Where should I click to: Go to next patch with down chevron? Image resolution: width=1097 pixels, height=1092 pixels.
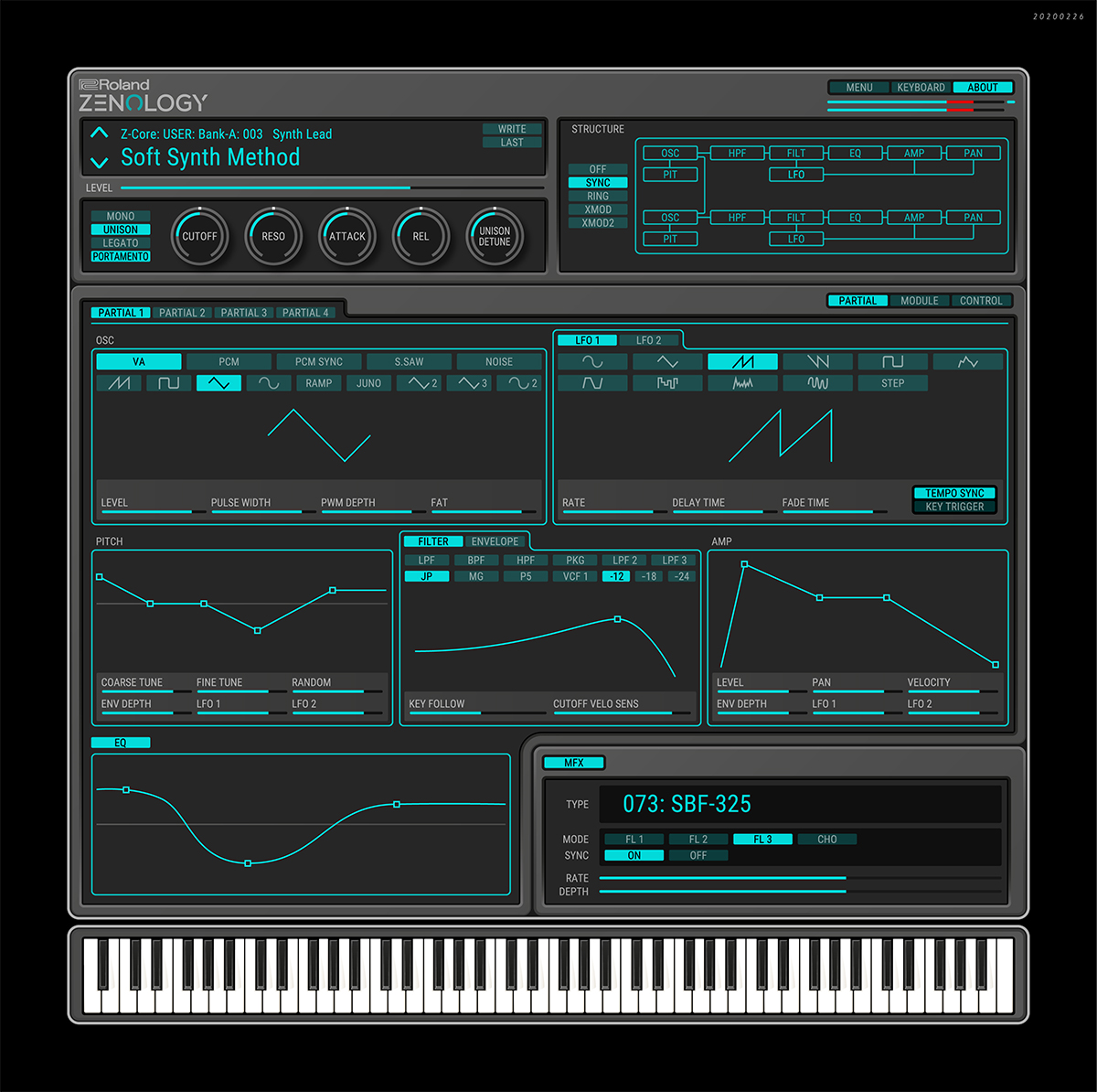[100, 163]
